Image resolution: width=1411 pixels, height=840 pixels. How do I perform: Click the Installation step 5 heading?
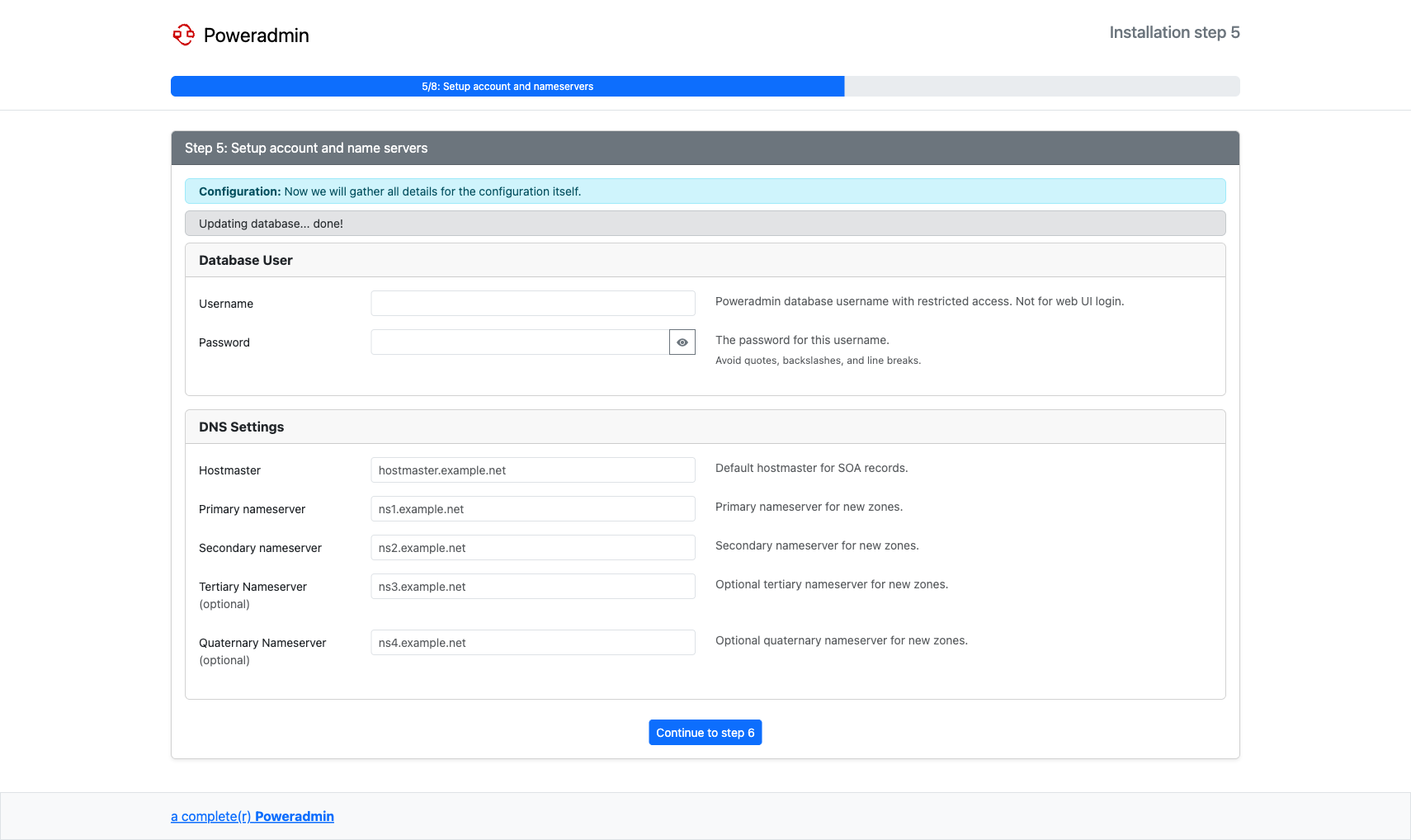[1173, 33]
